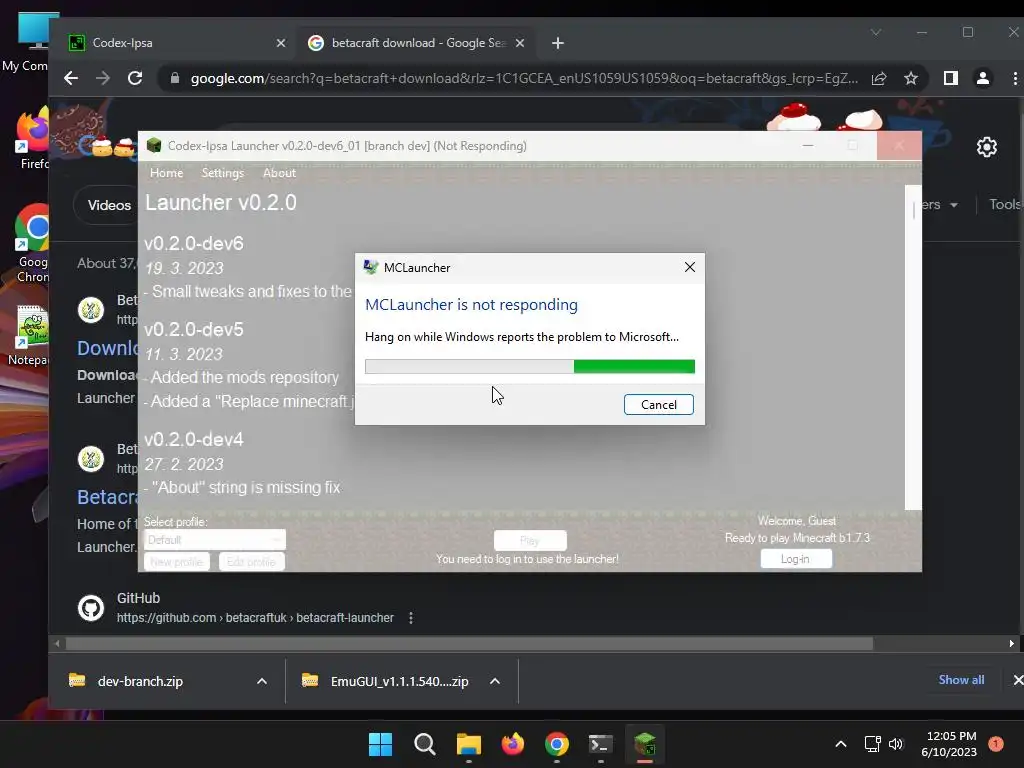The image size is (1024, 768).
Task: Click the Windows error report progress bar
Action: pos(530,366)
